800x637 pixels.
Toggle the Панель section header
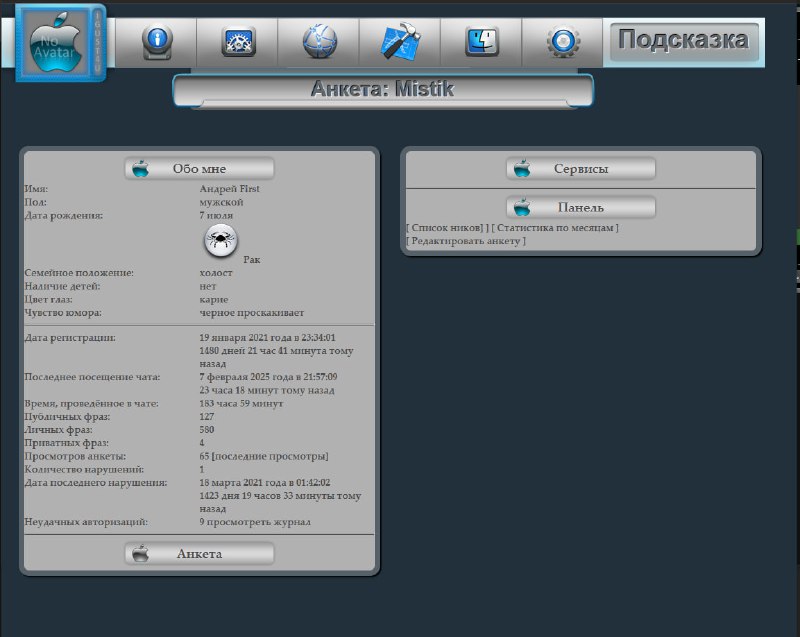pos(581,207)
